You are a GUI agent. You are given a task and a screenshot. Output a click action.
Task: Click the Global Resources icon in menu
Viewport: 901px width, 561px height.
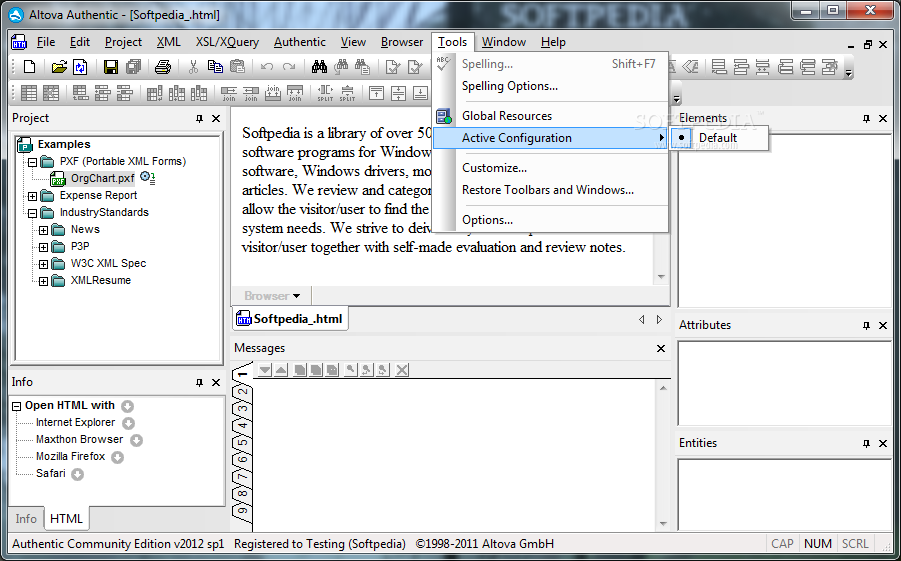click(444, 116)
